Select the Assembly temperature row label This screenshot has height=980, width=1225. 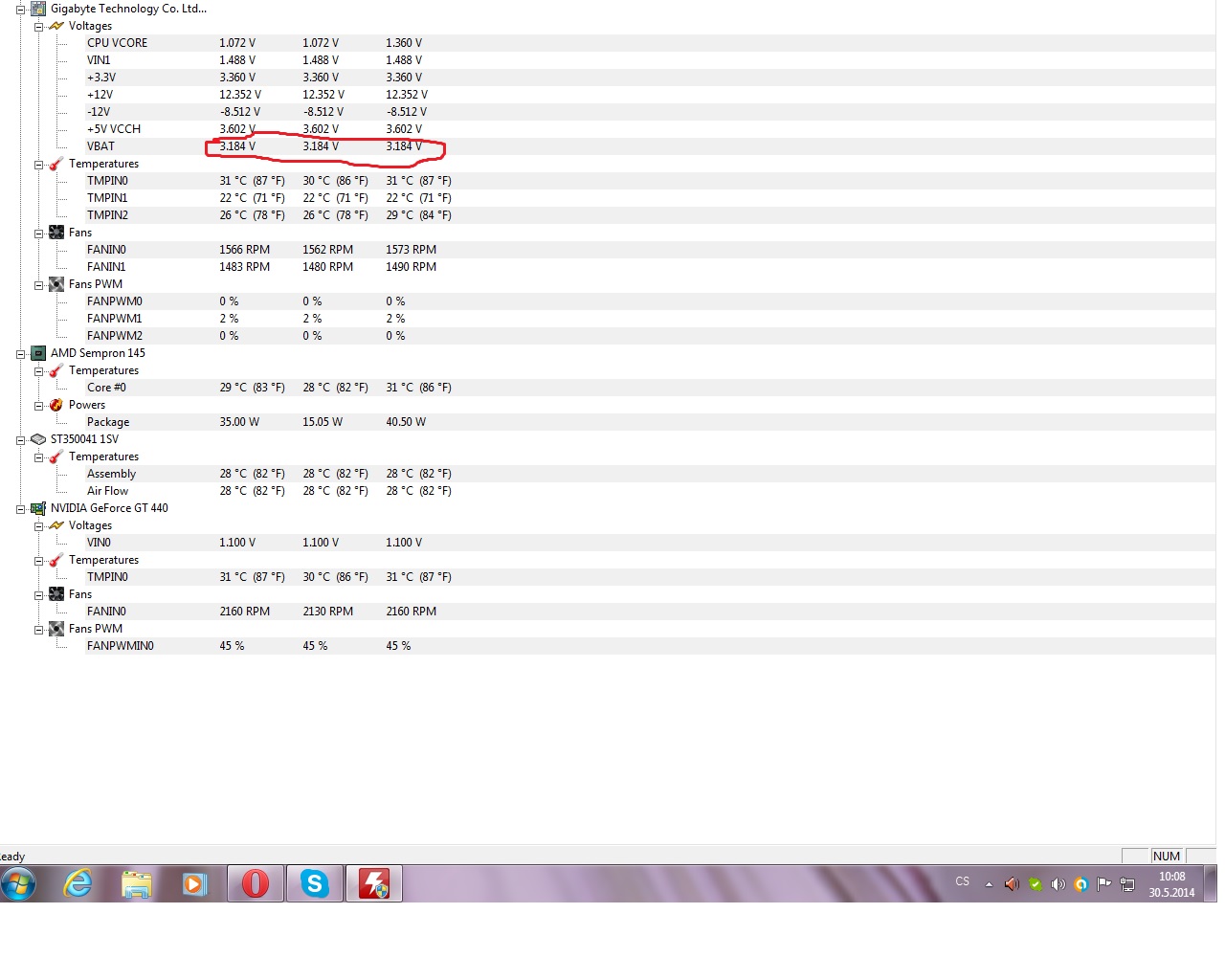[111, 474]
